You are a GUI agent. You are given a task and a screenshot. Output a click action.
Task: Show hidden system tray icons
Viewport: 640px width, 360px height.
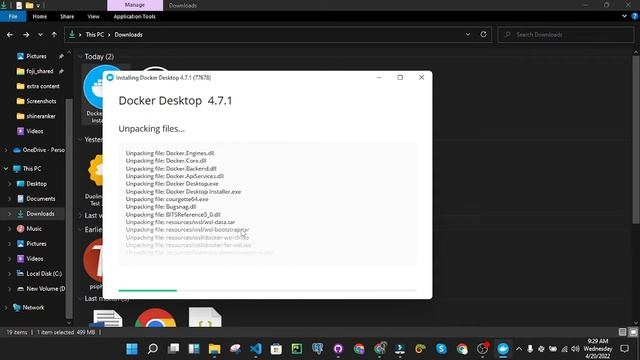518,349
